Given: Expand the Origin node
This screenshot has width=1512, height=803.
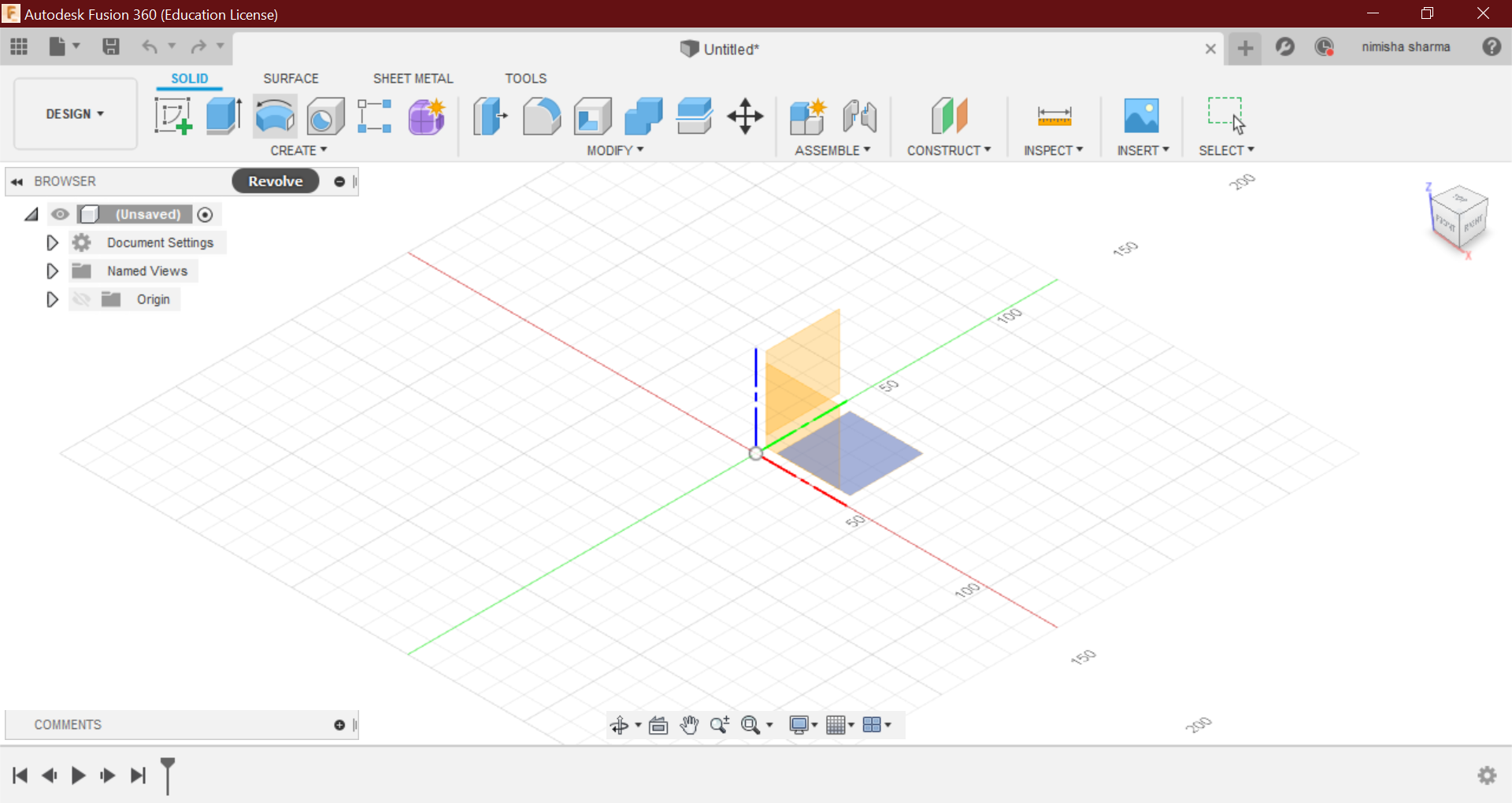Looking at the screenshot, I should click(x=52, y=299).
